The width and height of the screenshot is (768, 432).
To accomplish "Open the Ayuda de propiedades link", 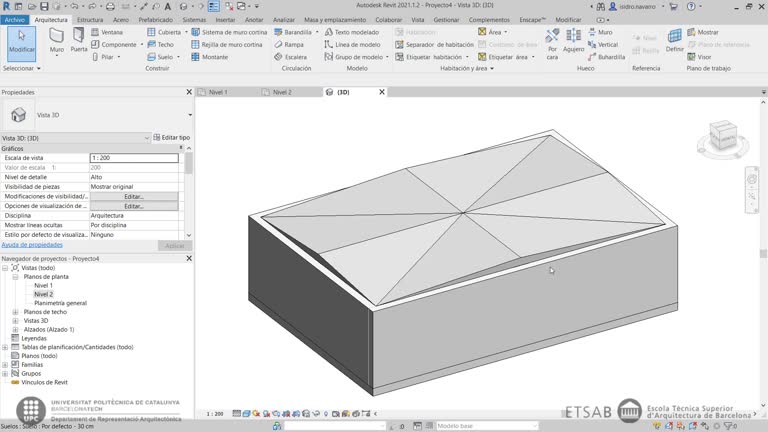I will pyautogui.click(x=32, y=244).
